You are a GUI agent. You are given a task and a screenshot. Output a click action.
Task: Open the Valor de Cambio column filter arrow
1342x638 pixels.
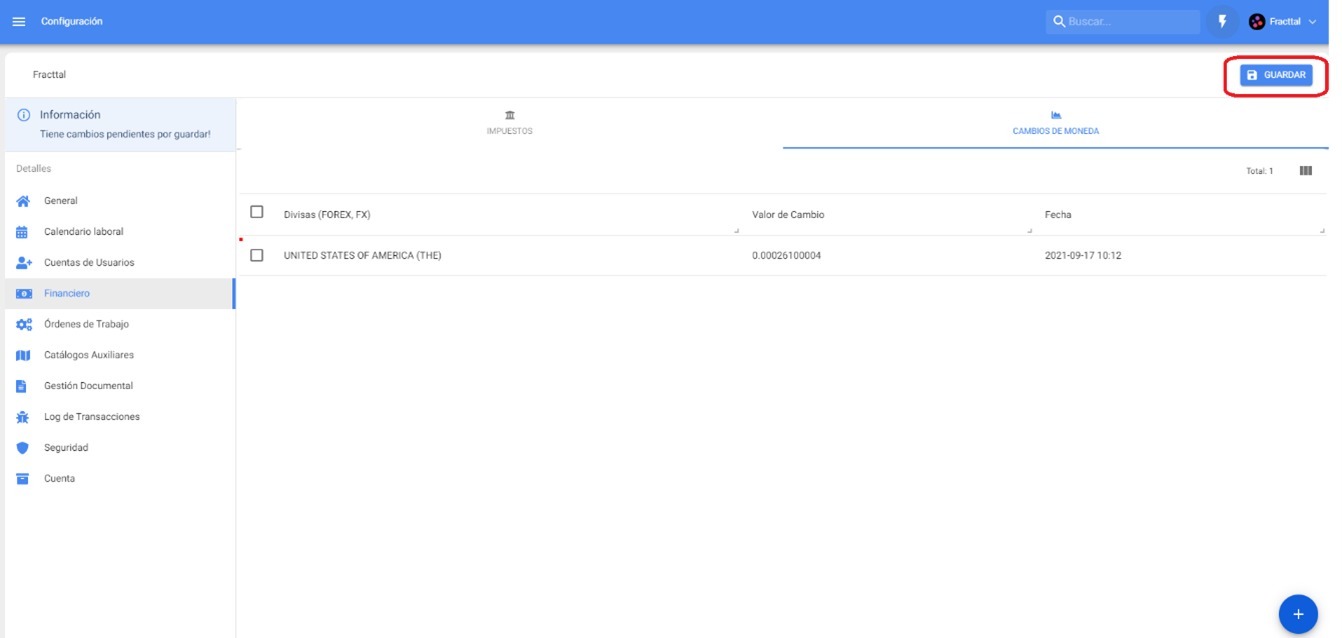coord(1028,231)
